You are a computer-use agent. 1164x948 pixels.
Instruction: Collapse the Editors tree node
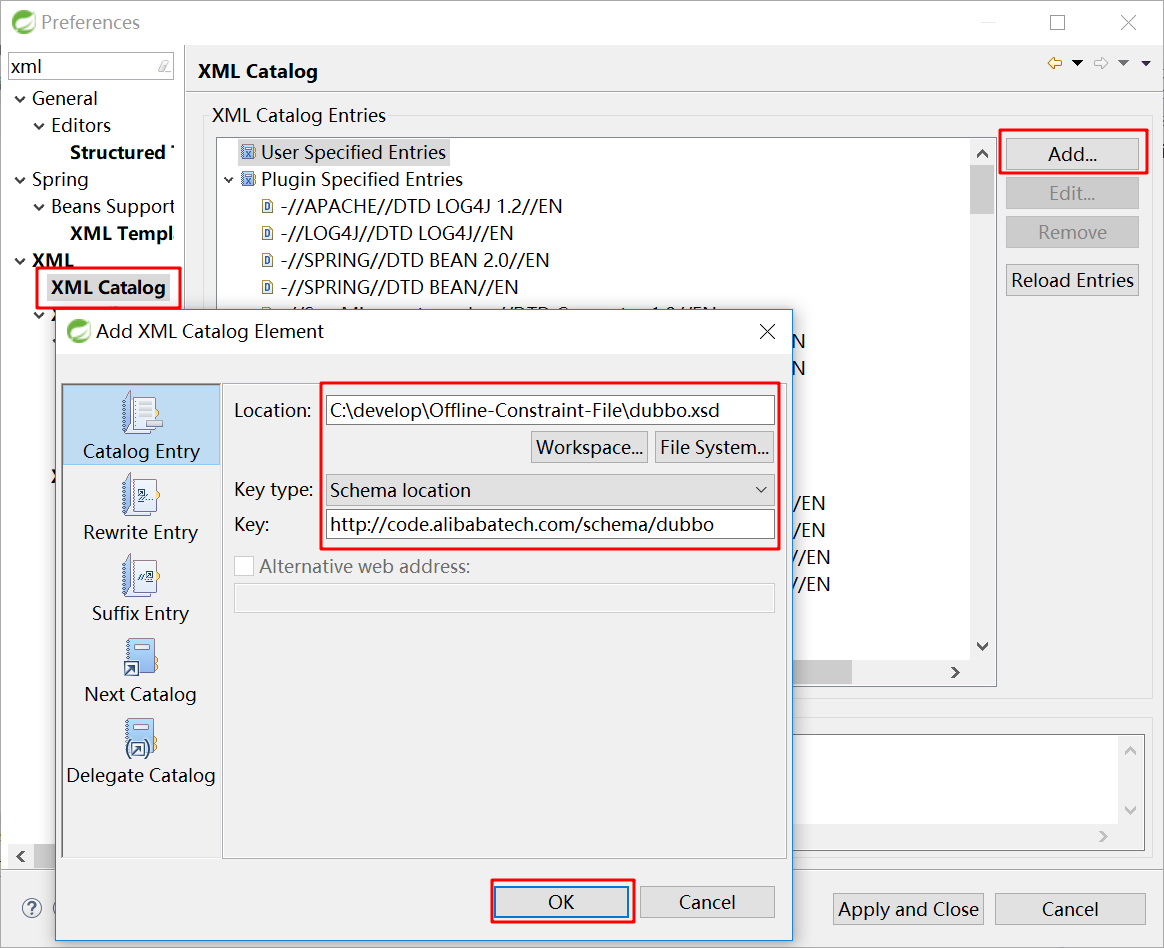pos(39,126)
